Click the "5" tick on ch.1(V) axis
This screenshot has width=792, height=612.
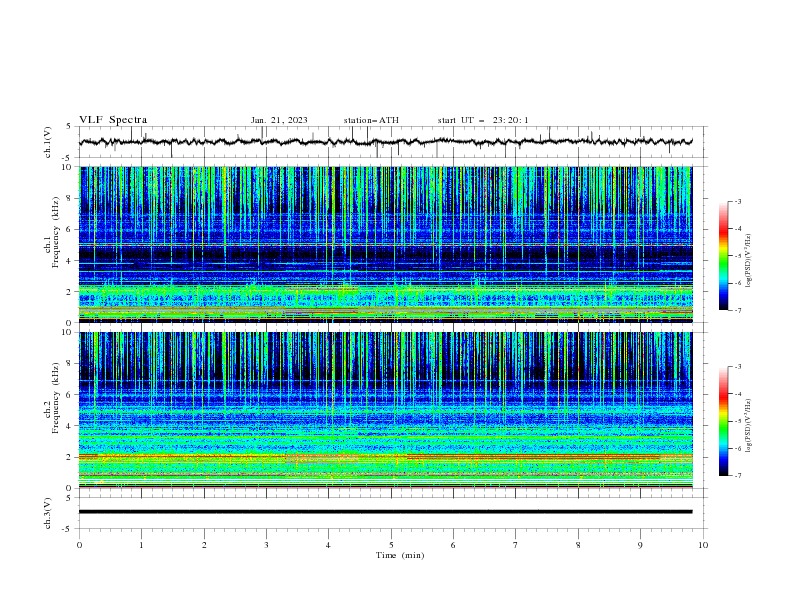tap(69, 127)
